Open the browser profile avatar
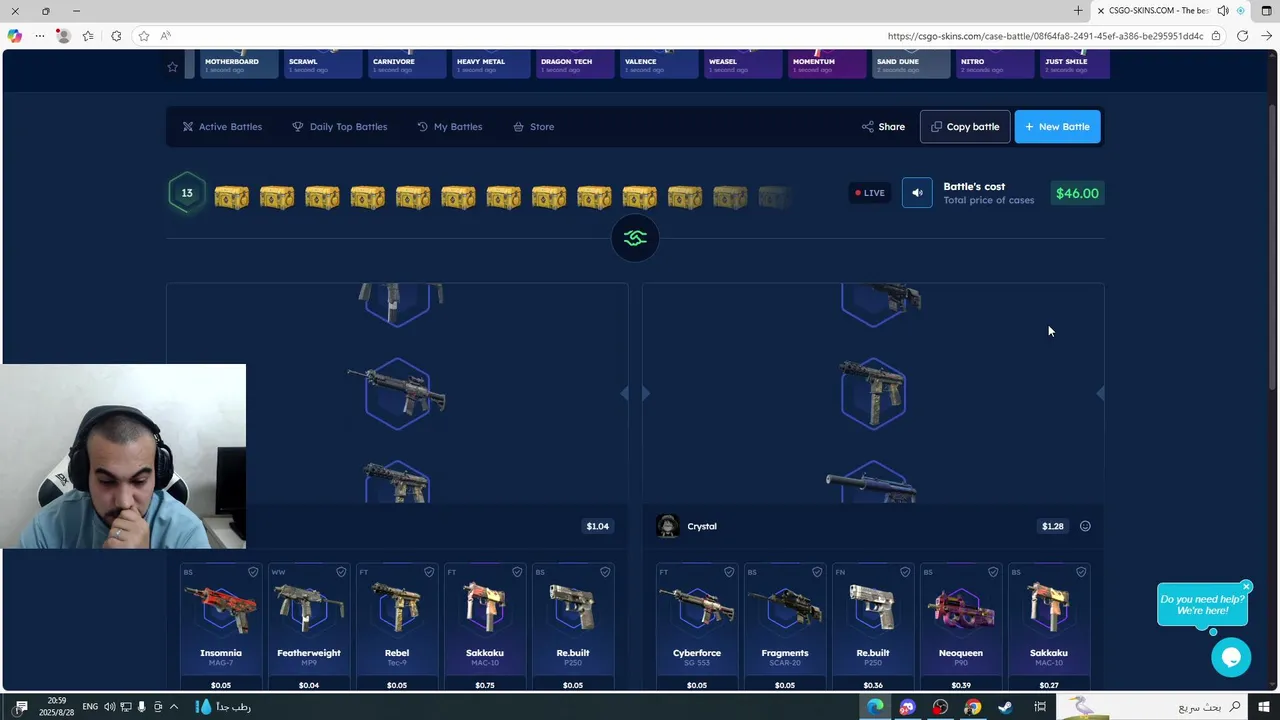1280x720 pixels. pyautogui.click(x=63, y=36)
